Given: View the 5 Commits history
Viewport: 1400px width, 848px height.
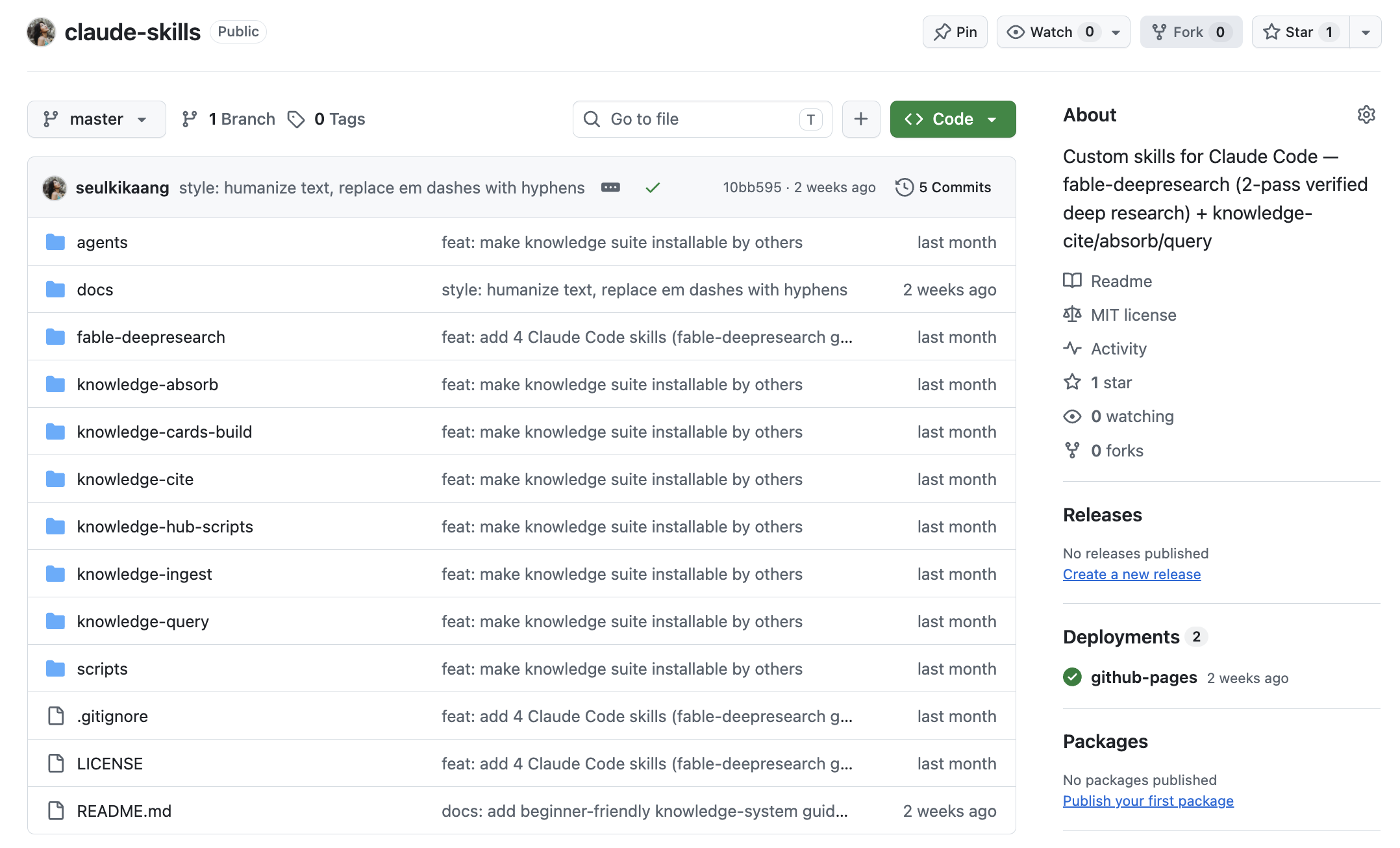Looking at the screenshot, I should 943,188.
